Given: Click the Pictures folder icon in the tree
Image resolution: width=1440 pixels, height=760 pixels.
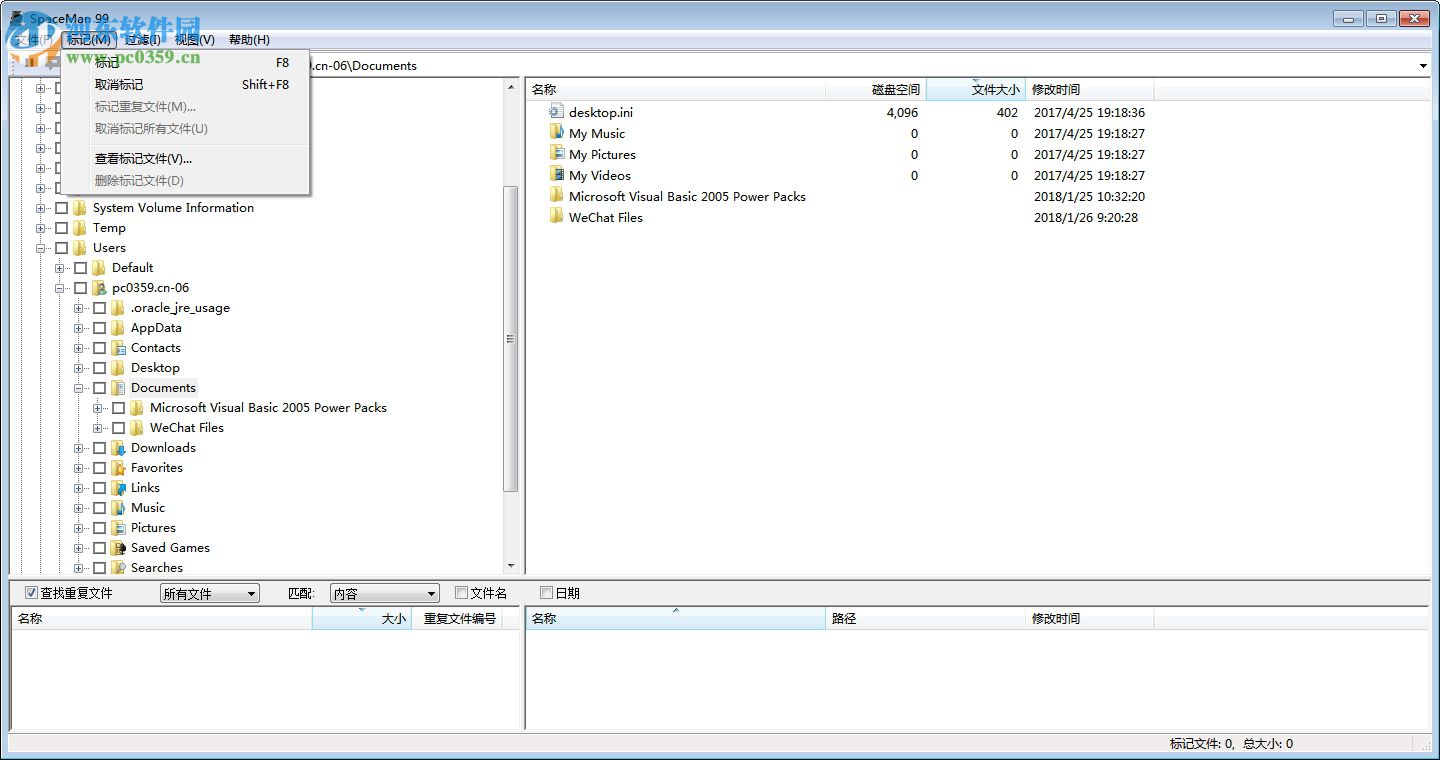Looking at the screenshot, I should pos(118,528).
